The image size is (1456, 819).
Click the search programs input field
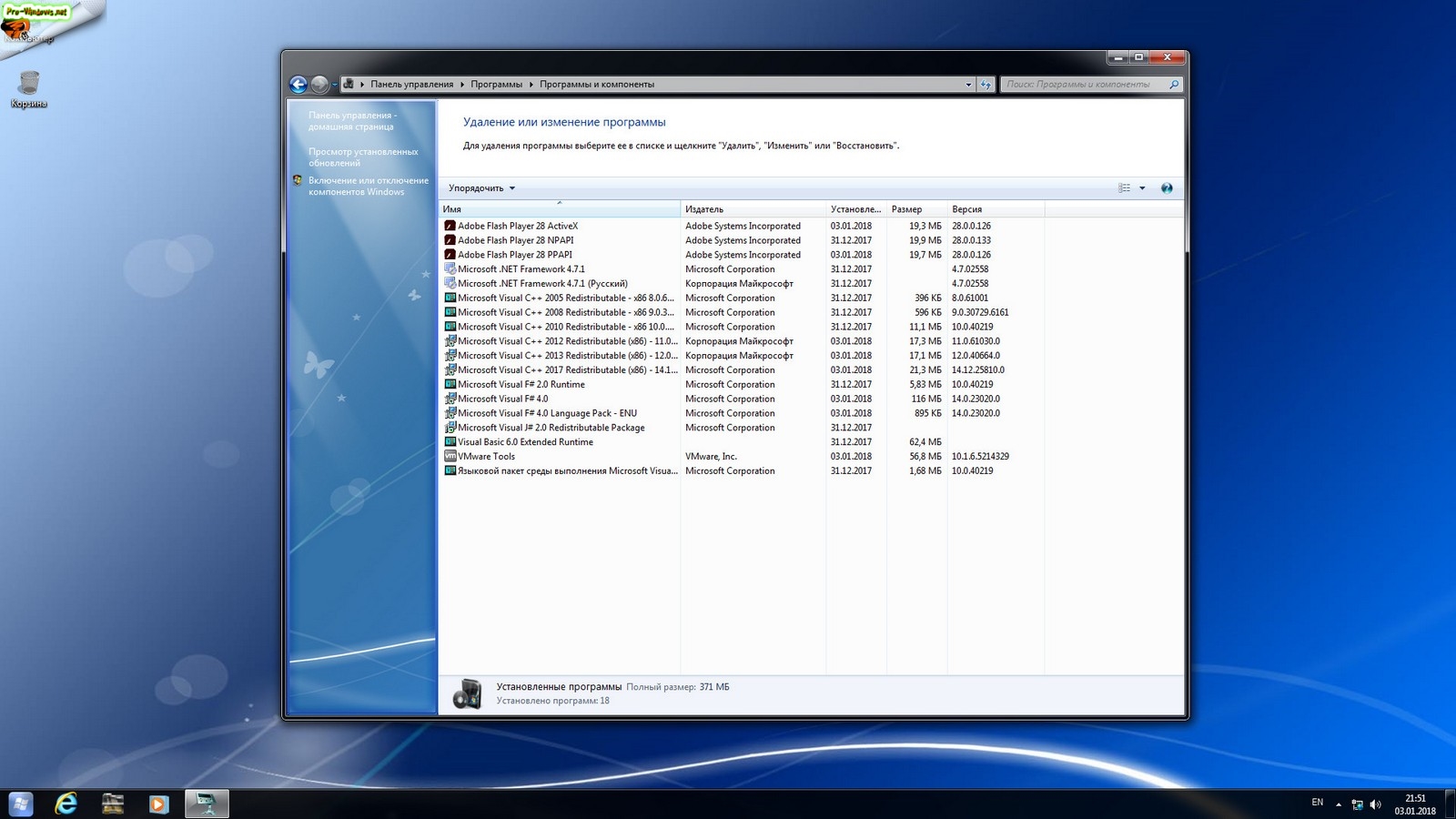click(x=1083, y=85)
